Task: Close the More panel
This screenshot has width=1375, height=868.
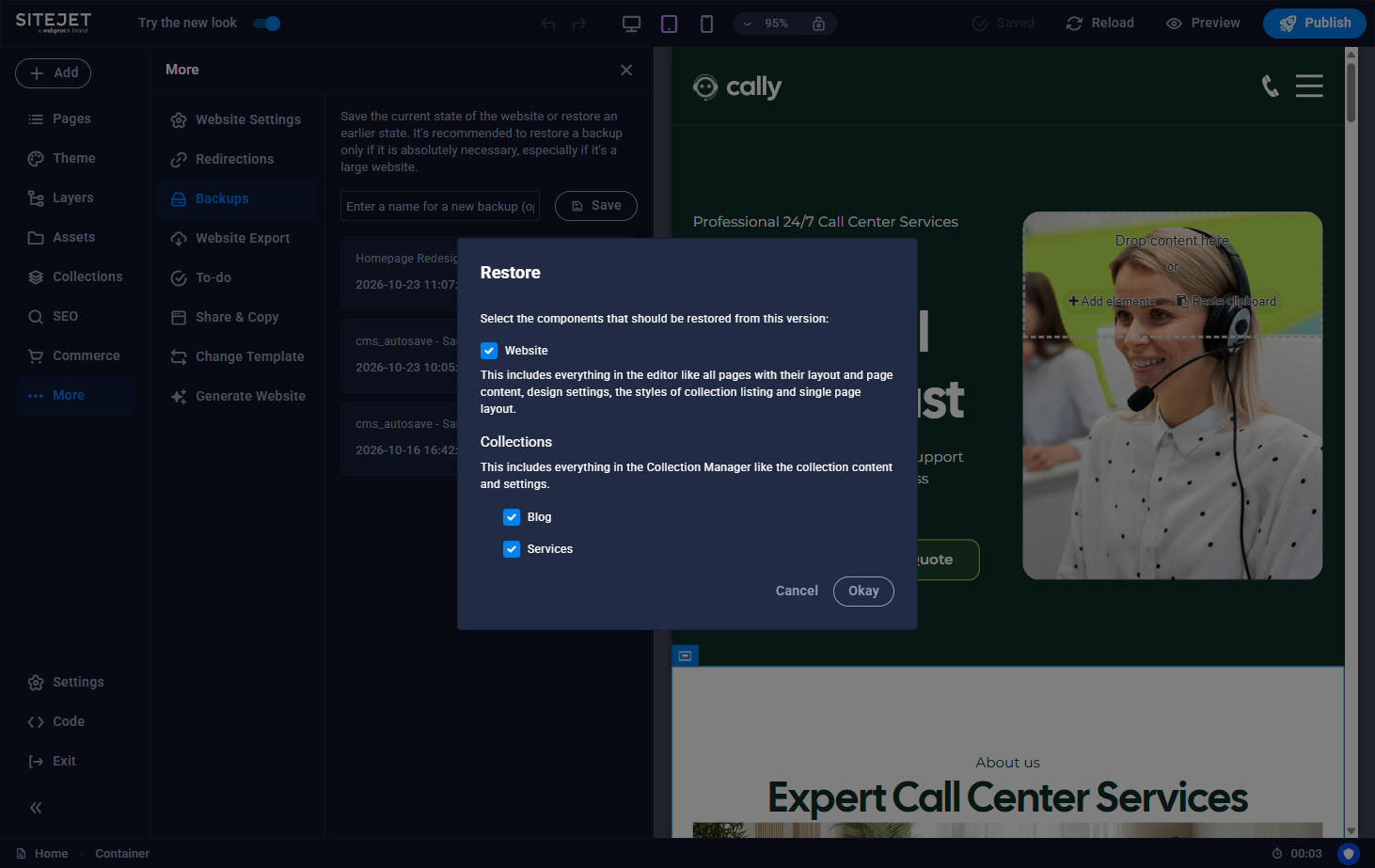Action: pos(626,70)
